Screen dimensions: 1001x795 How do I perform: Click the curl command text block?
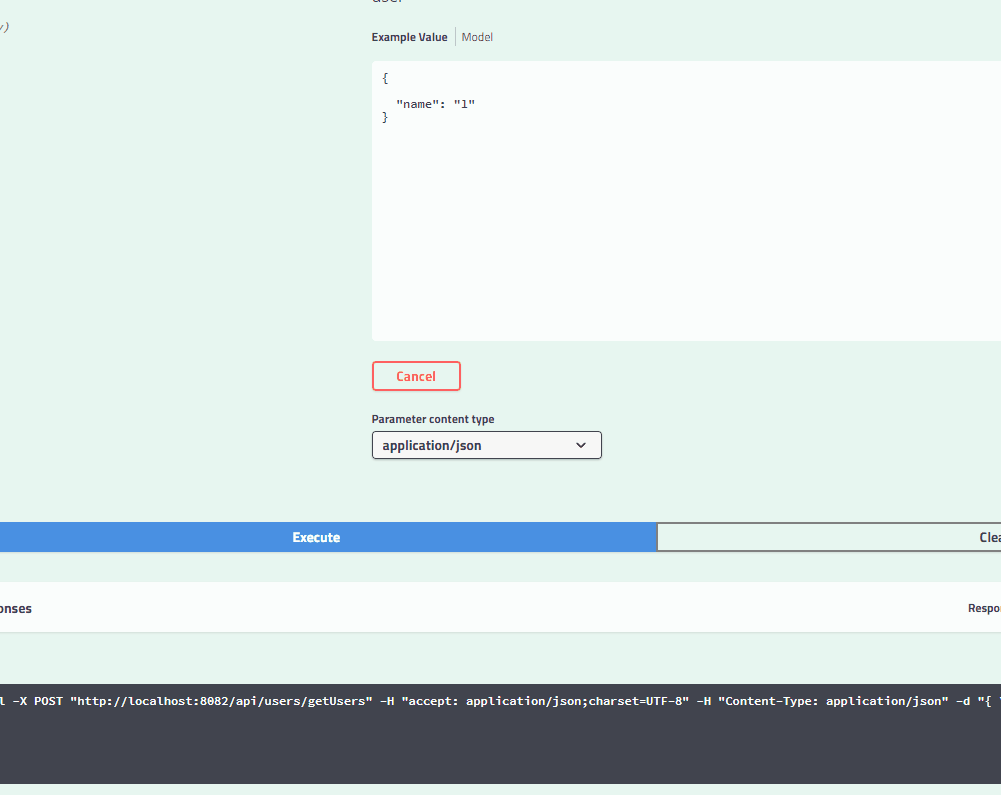(500, 734)
